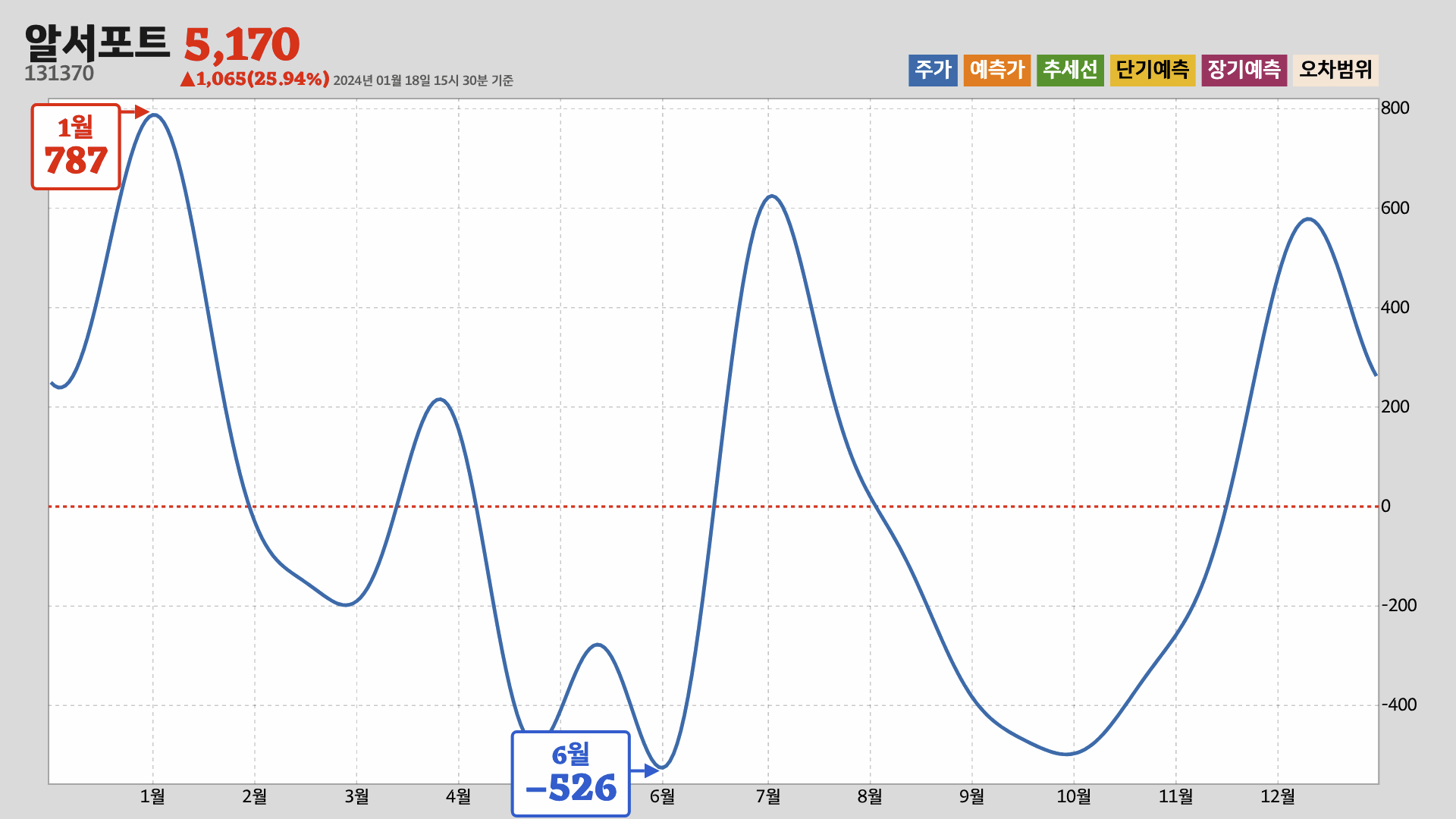
Task: Toggle the 오차범위 legend button
Action: (x=1335, y=71)
